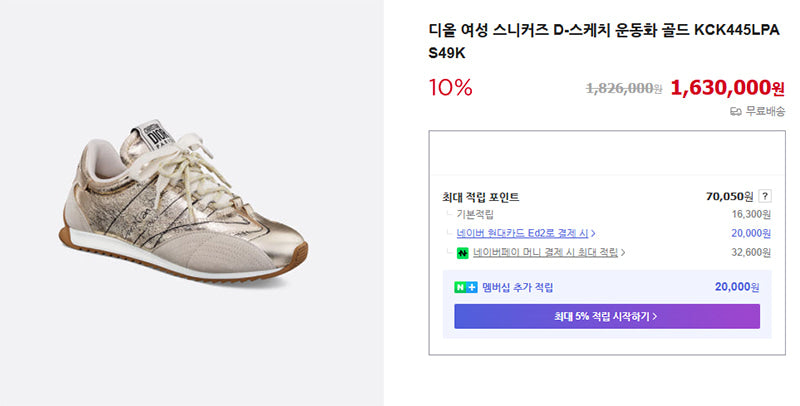Viewport: 800px width, 406px height.
Task: Expand the chevron after the 현대카드 link
Action: point(593,234)
